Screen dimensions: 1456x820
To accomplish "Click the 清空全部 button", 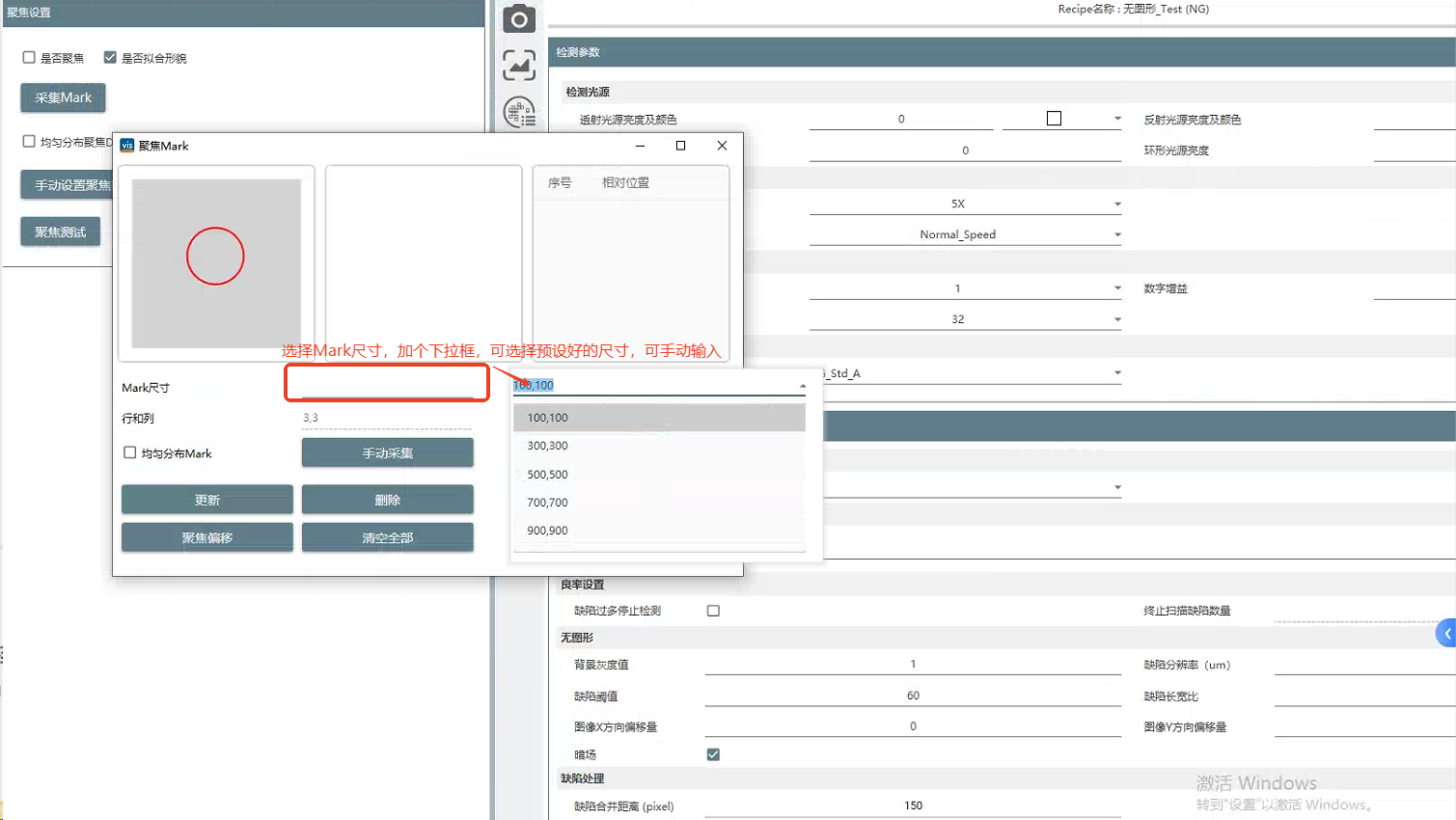I will (387, 537).
